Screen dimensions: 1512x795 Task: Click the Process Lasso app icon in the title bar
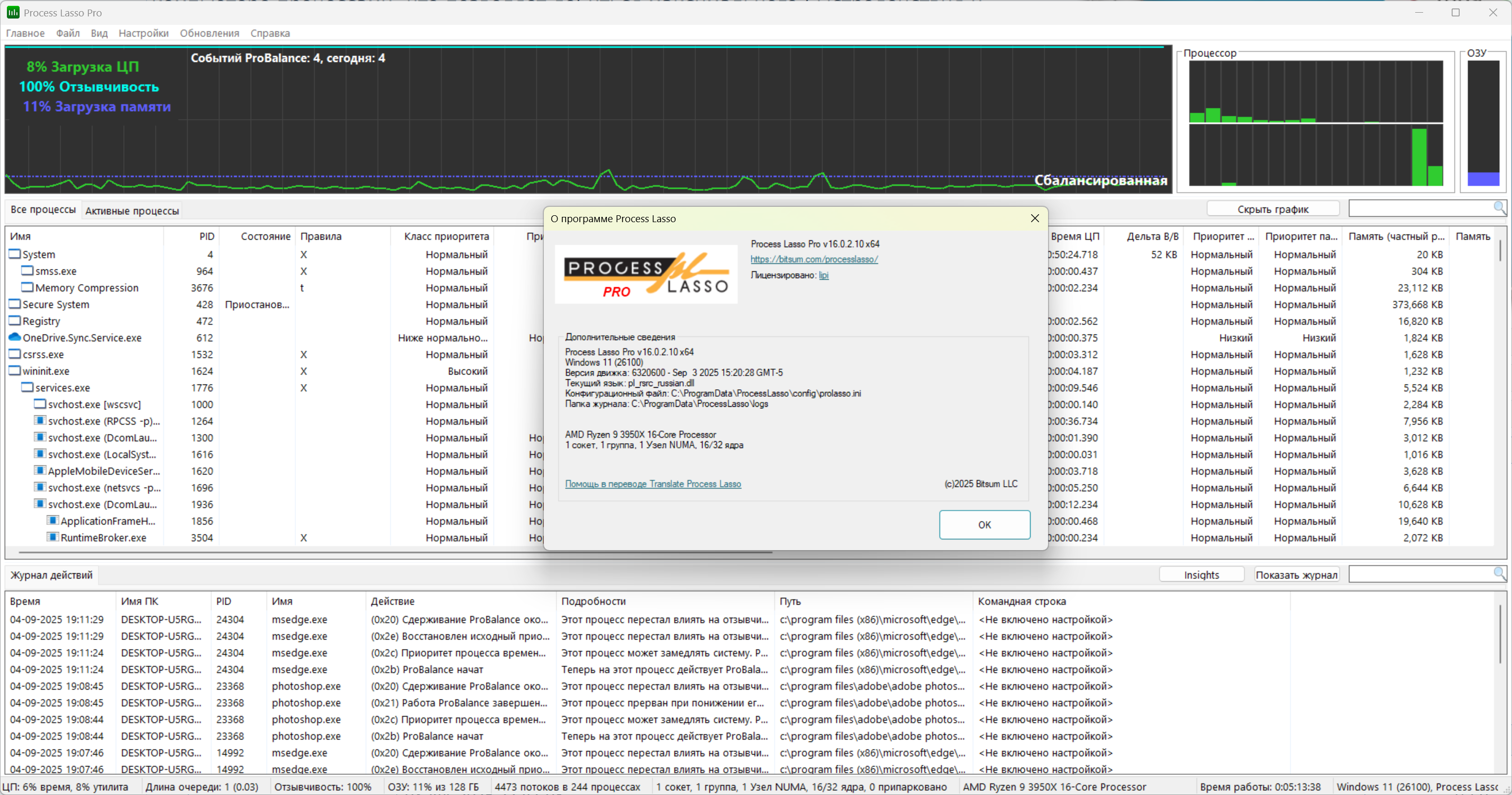(12, 12)
